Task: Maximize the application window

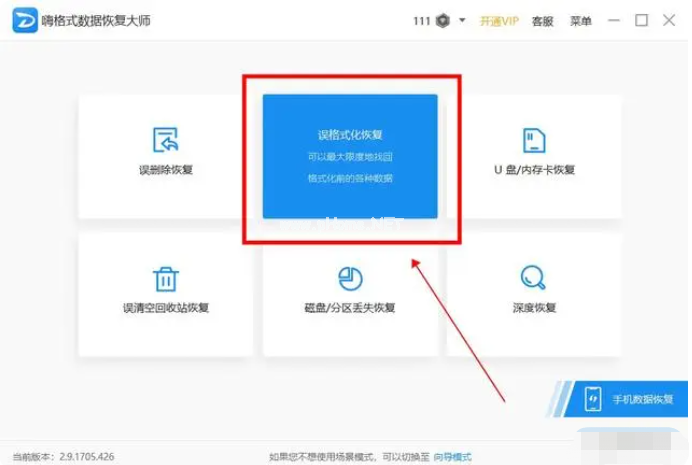Action: point(641,20)
